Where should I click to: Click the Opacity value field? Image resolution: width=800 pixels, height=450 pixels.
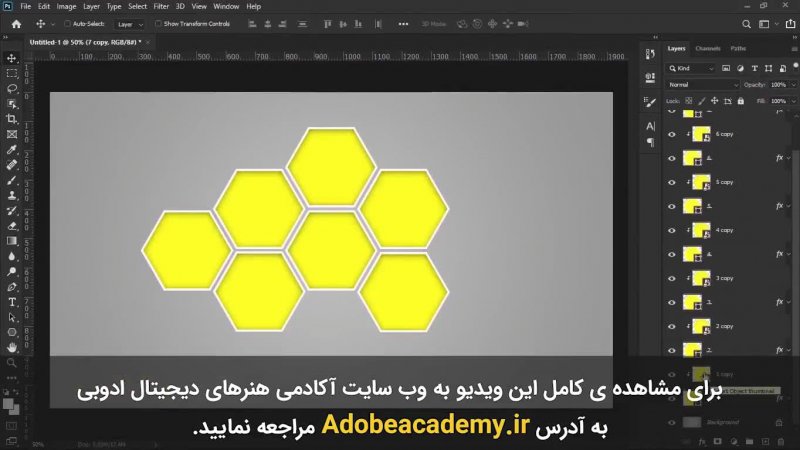point(777,85)
